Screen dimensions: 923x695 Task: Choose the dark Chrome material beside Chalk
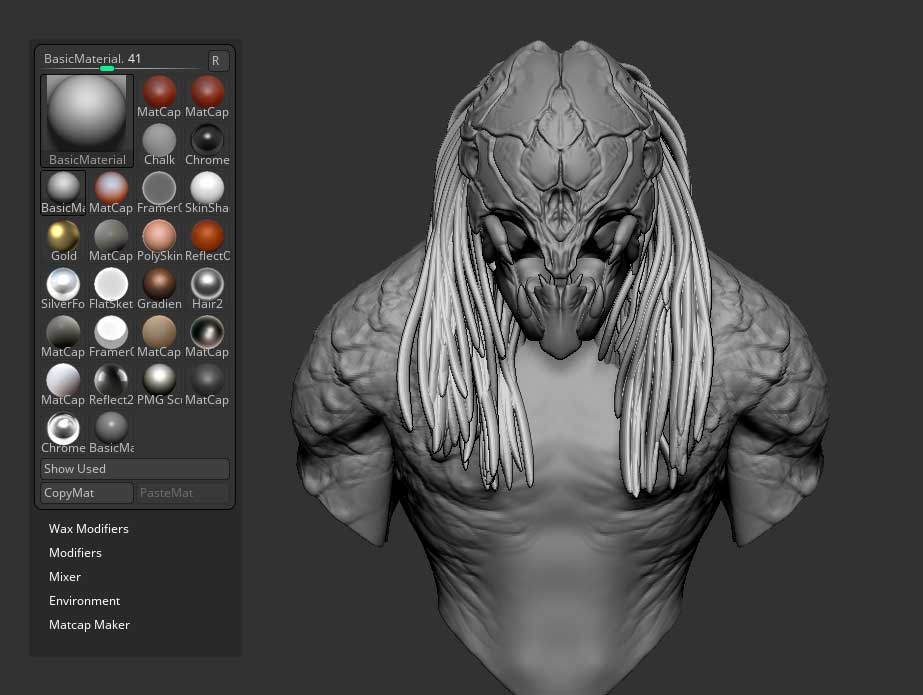(x=207, y=145)
